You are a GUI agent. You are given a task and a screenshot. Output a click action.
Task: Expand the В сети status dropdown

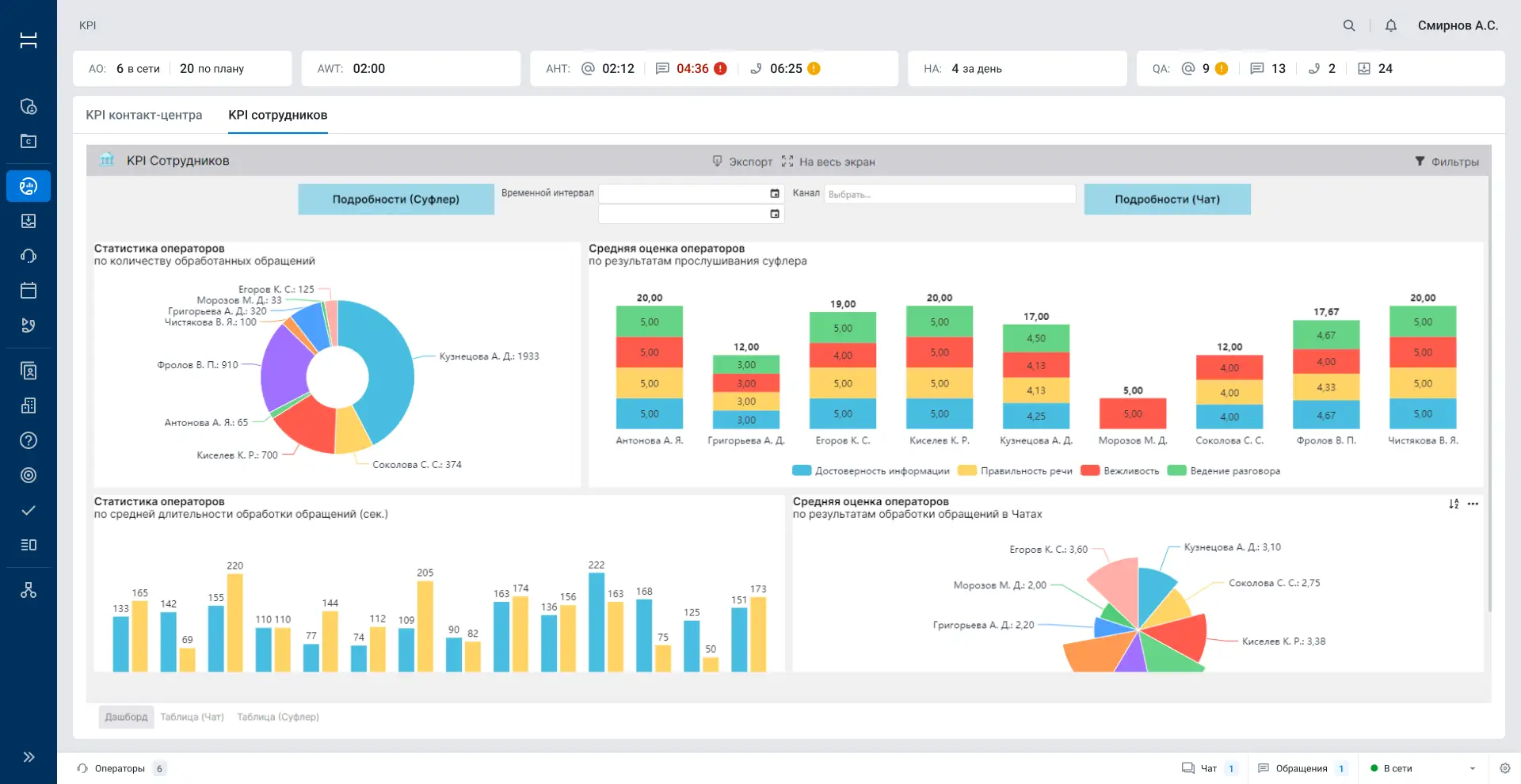(x=1424, y=768)
